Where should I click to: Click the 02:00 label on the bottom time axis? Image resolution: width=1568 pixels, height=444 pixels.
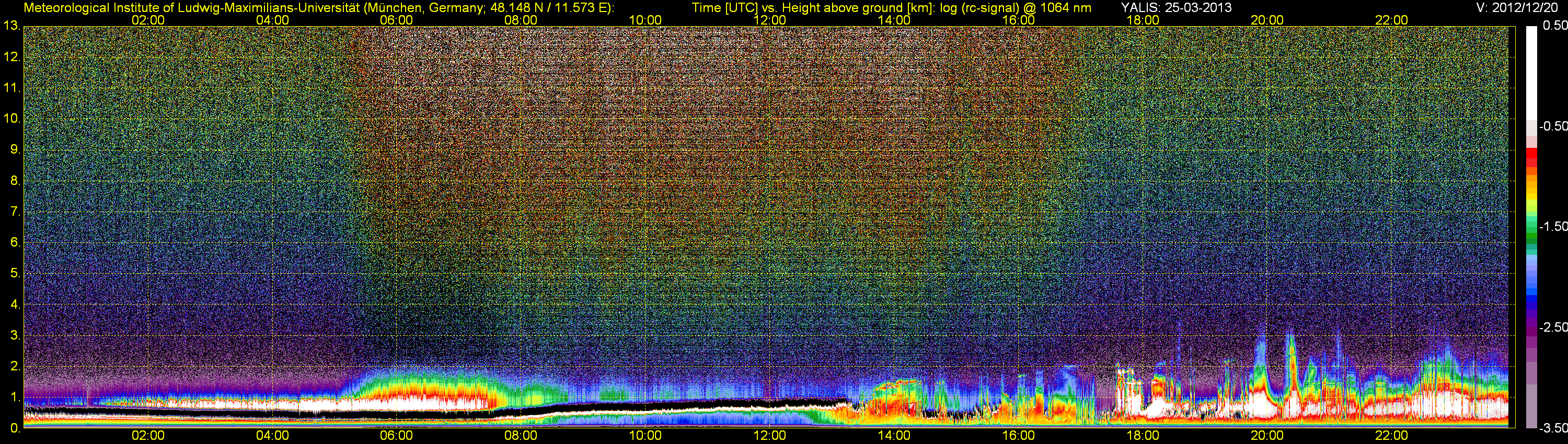(x=148, y=436)
